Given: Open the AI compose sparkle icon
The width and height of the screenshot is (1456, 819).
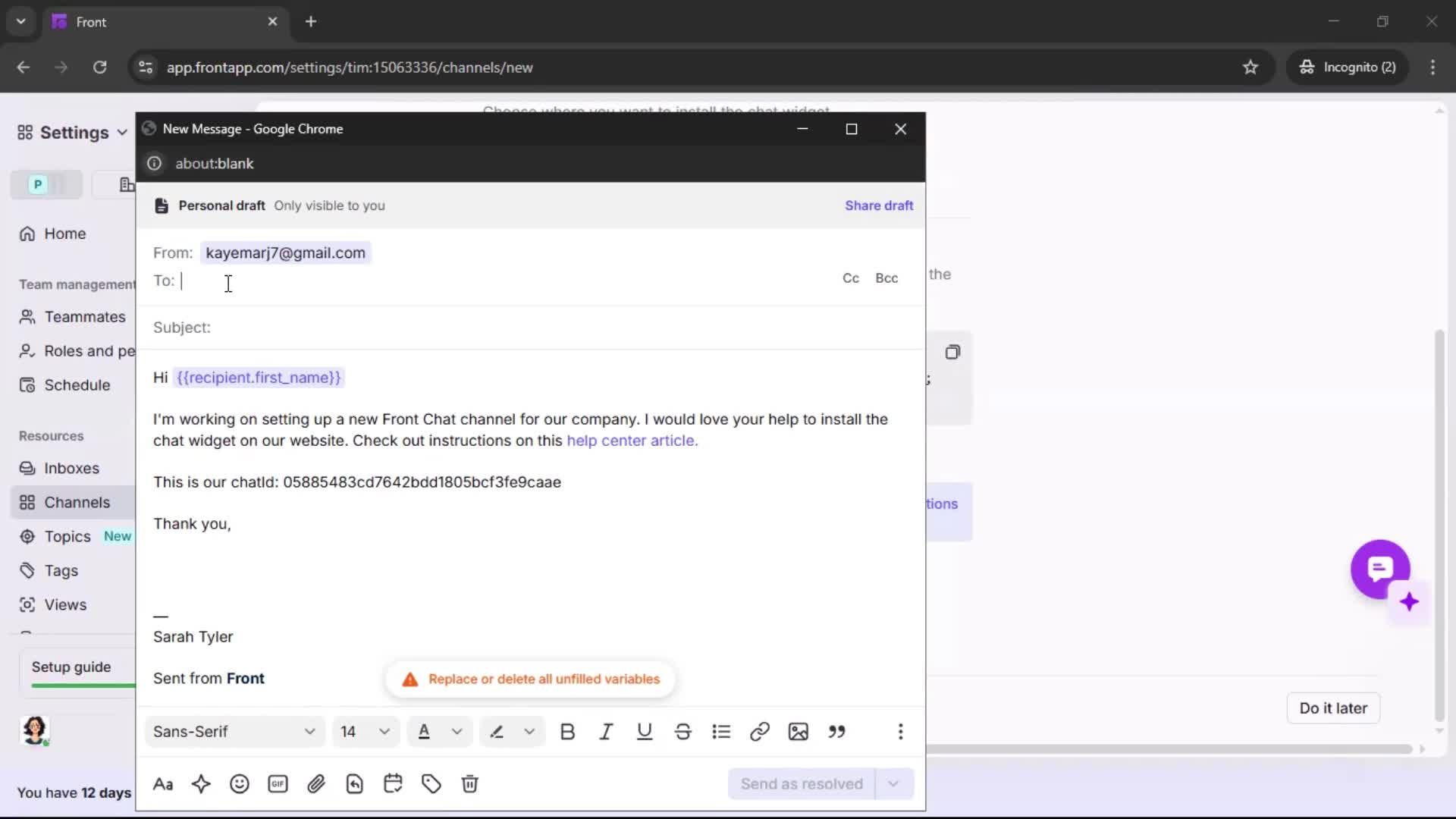Looking at the screenshot, I should click(201, 783).
